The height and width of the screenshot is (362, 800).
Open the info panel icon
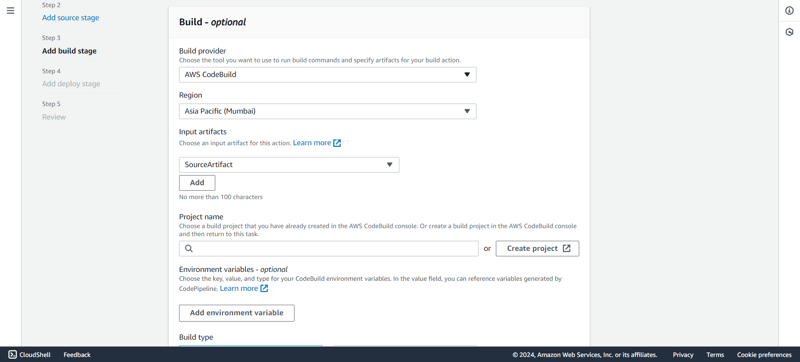pyautogui.click(x=789, y=11)
